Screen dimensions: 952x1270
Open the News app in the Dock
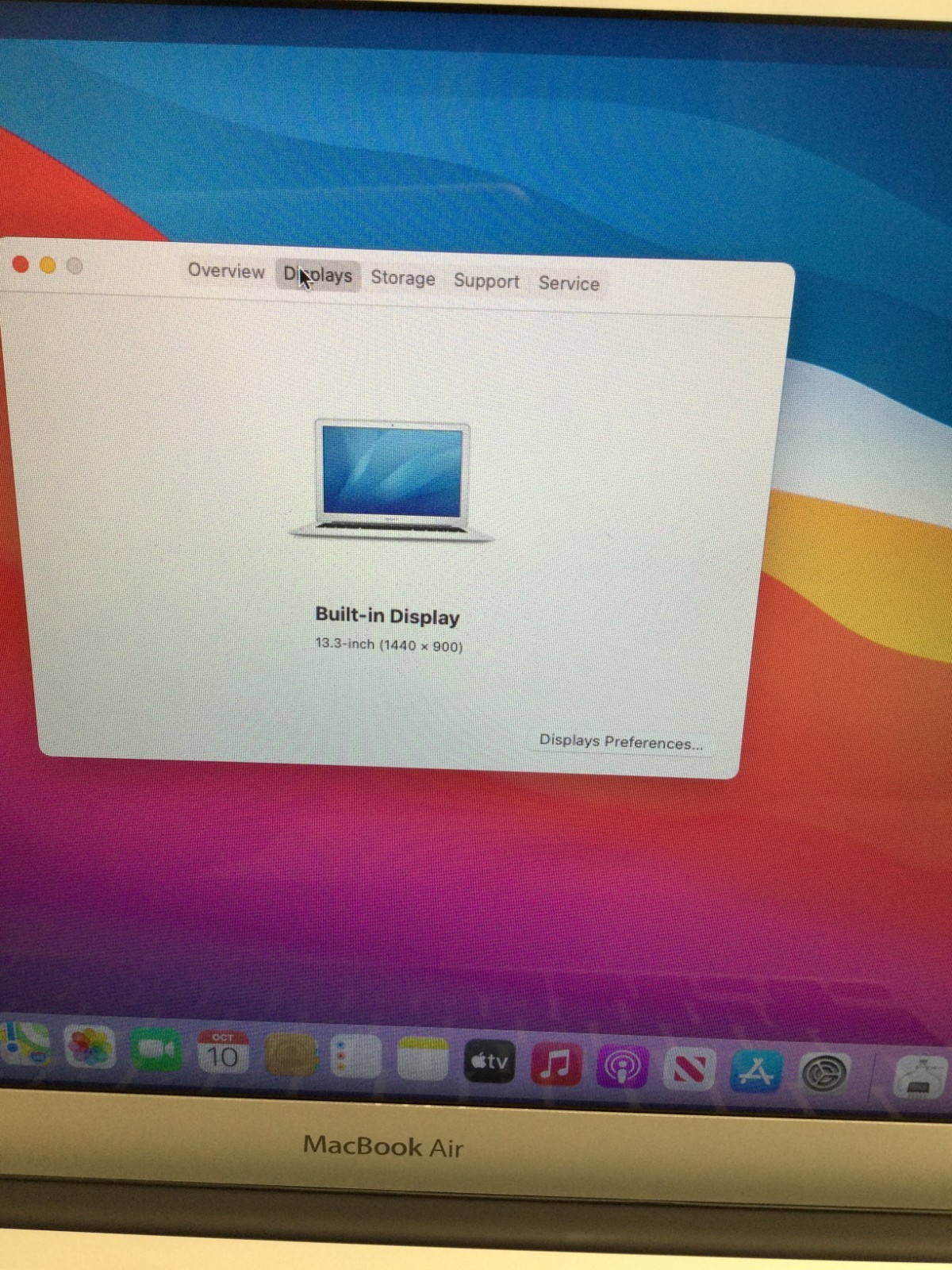pos(689,1069)
